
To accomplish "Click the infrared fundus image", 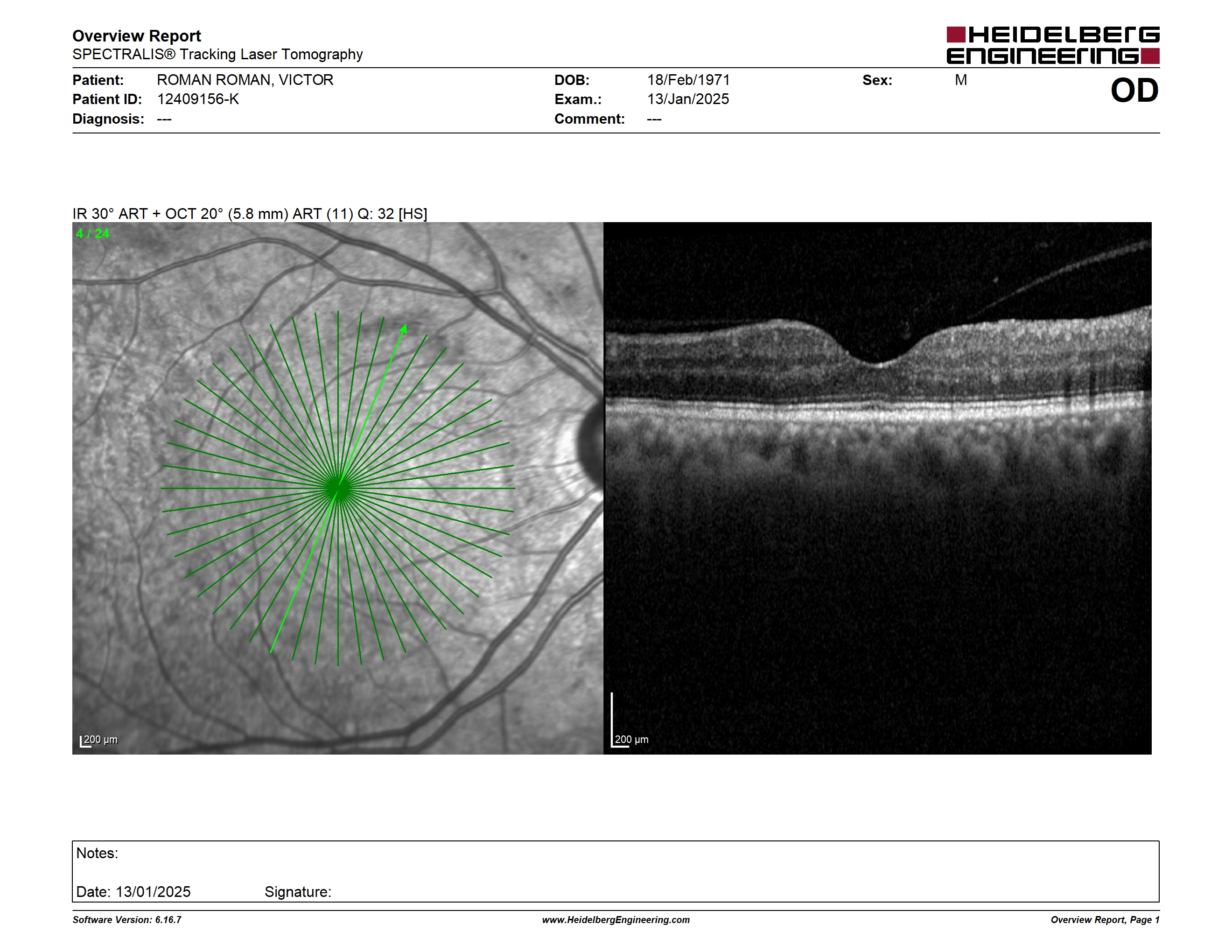I will click(x=337, y=488).
